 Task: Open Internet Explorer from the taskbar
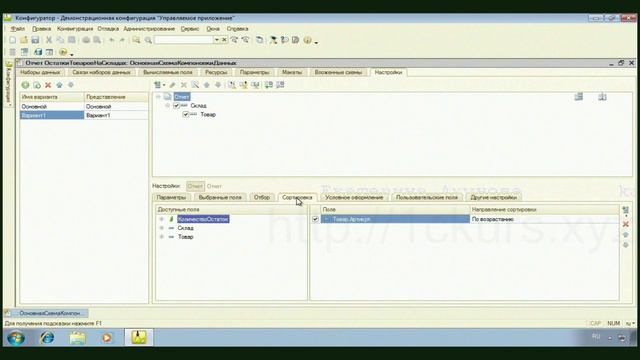[x=47, y=338]
